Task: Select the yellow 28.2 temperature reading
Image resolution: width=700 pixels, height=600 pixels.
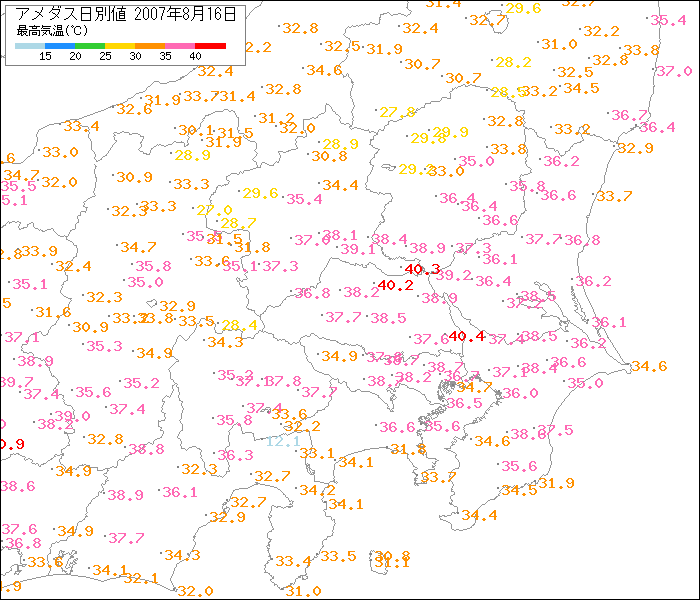Action: tap(513, 62)
